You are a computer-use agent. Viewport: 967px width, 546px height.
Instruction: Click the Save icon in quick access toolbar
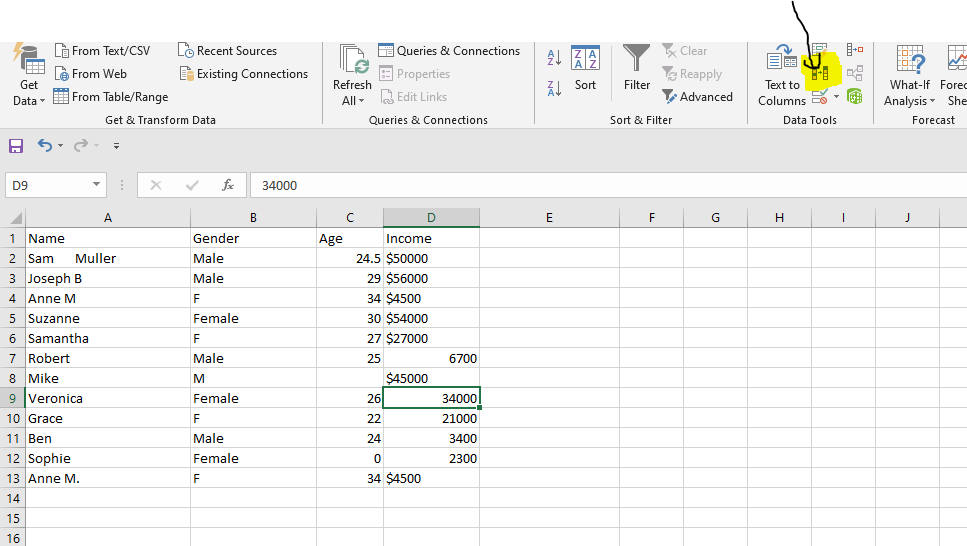[16, 146]
